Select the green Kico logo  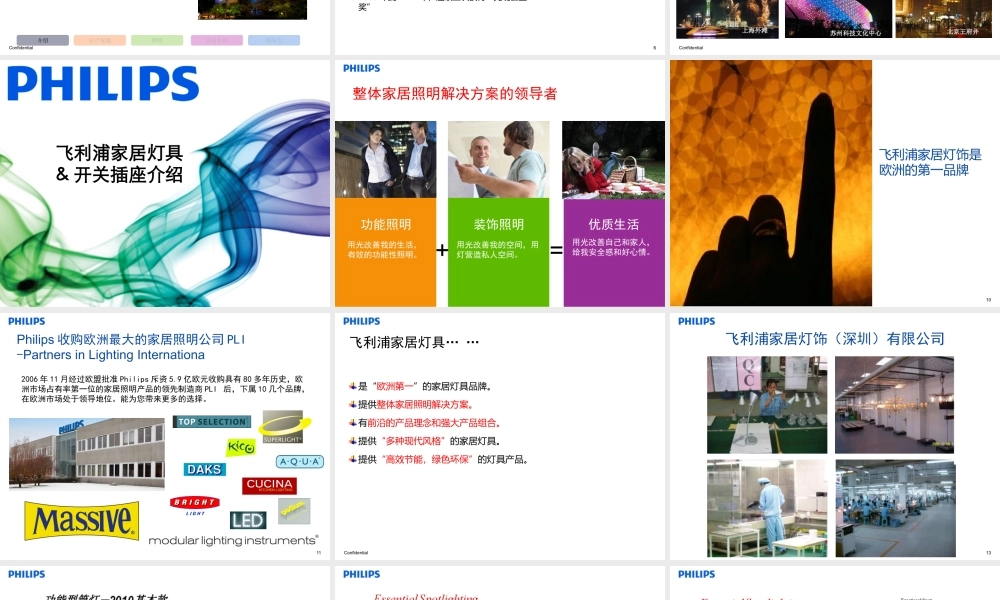(x=240, y=447)
